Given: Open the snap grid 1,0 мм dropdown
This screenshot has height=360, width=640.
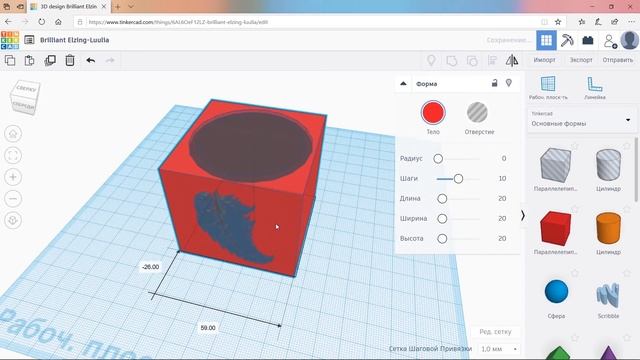Looking at the screenshot, I should tap(499, 349).
